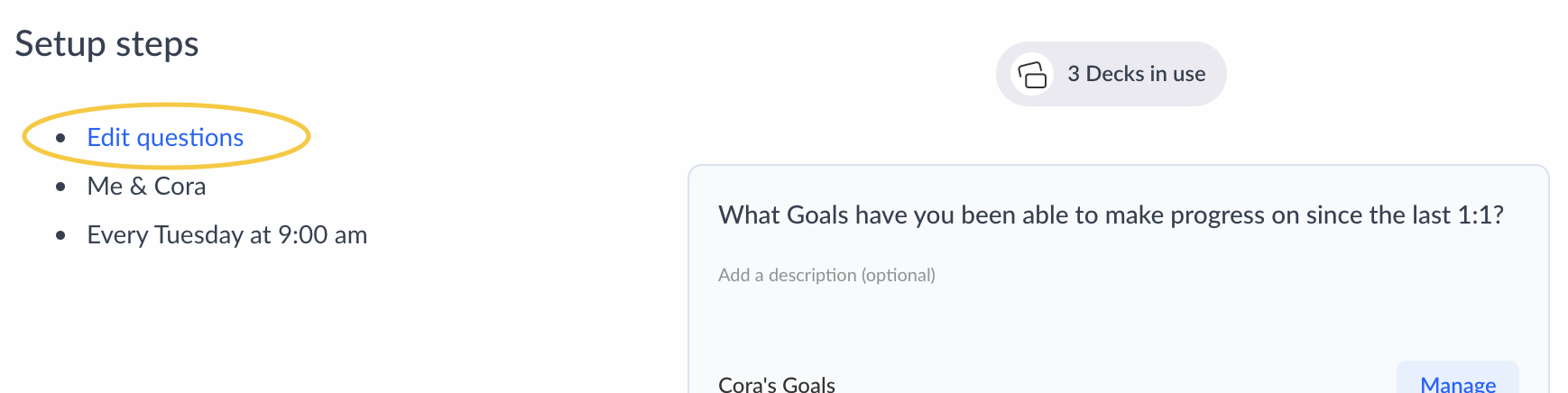
Task: Click "1:1?" at the question's end
Action: pos(1480,215)
